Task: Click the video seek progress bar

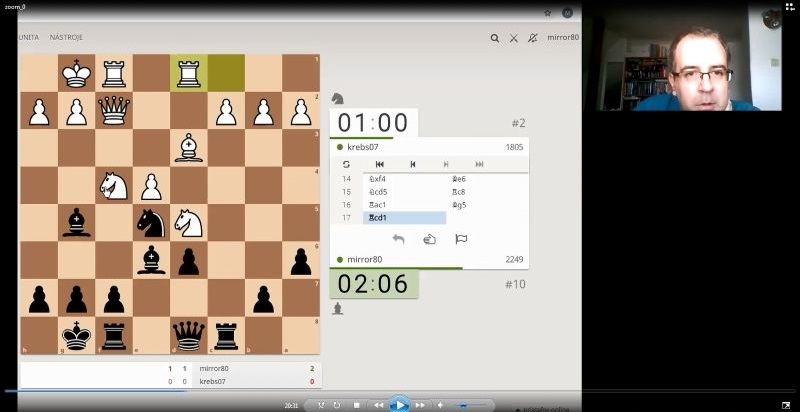Action: click(300, 390)
